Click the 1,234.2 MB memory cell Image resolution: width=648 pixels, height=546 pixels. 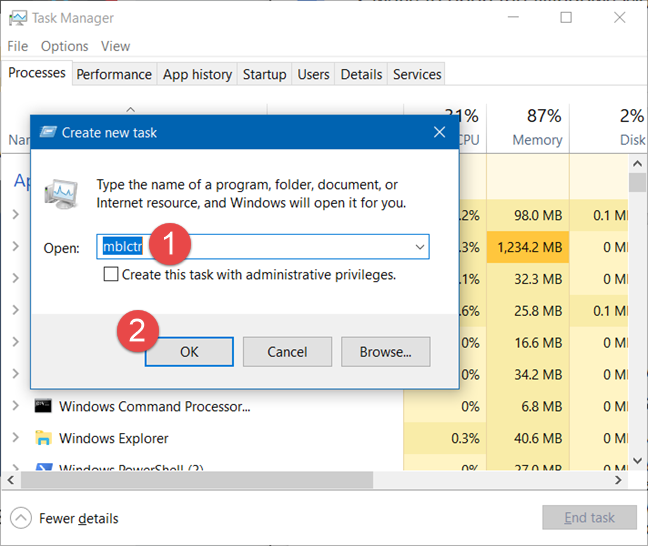(x=528, y=247)
